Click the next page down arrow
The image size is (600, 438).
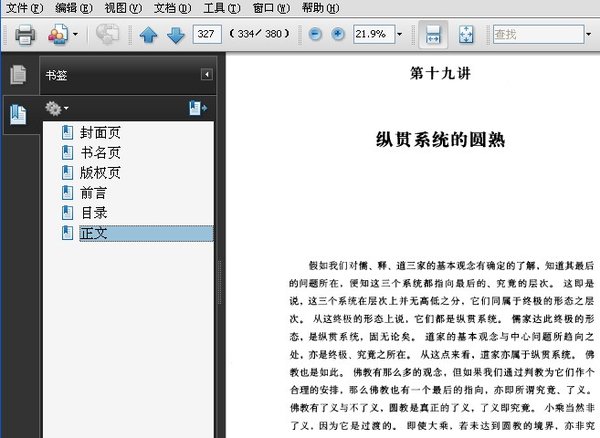tap(175, 35)
